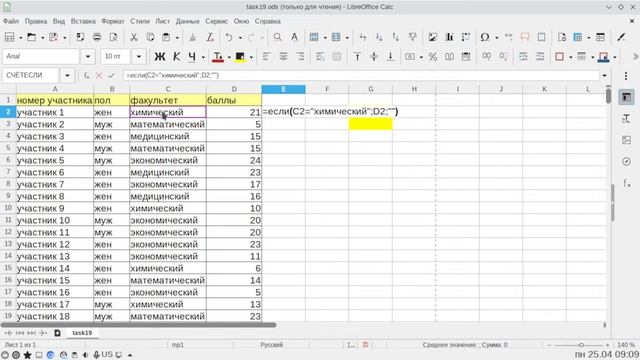This screenshot has height=360, width=640.
Task: Toggle center horizontally alignment
Action: click(283, 57)
